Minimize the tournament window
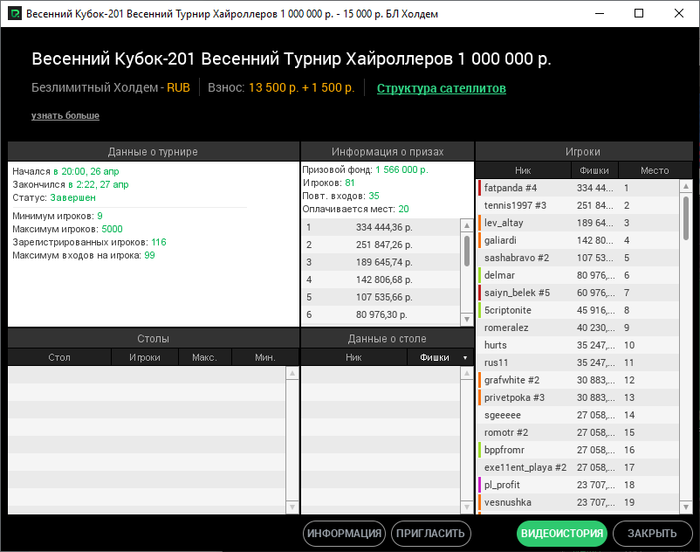Image resolution: width=700 pixels, height=552 pixels. point(600,13)
